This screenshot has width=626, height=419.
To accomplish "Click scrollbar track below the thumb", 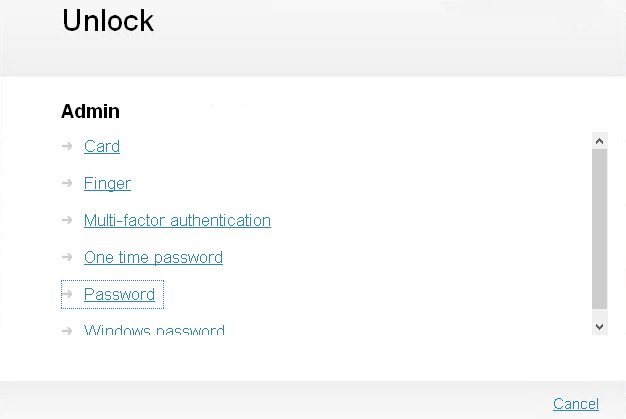I will coord(599,312).
